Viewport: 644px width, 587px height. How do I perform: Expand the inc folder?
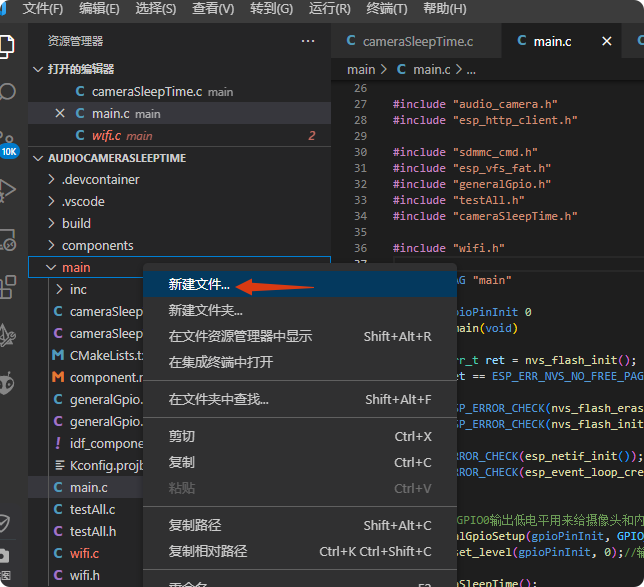click(60, 289)
